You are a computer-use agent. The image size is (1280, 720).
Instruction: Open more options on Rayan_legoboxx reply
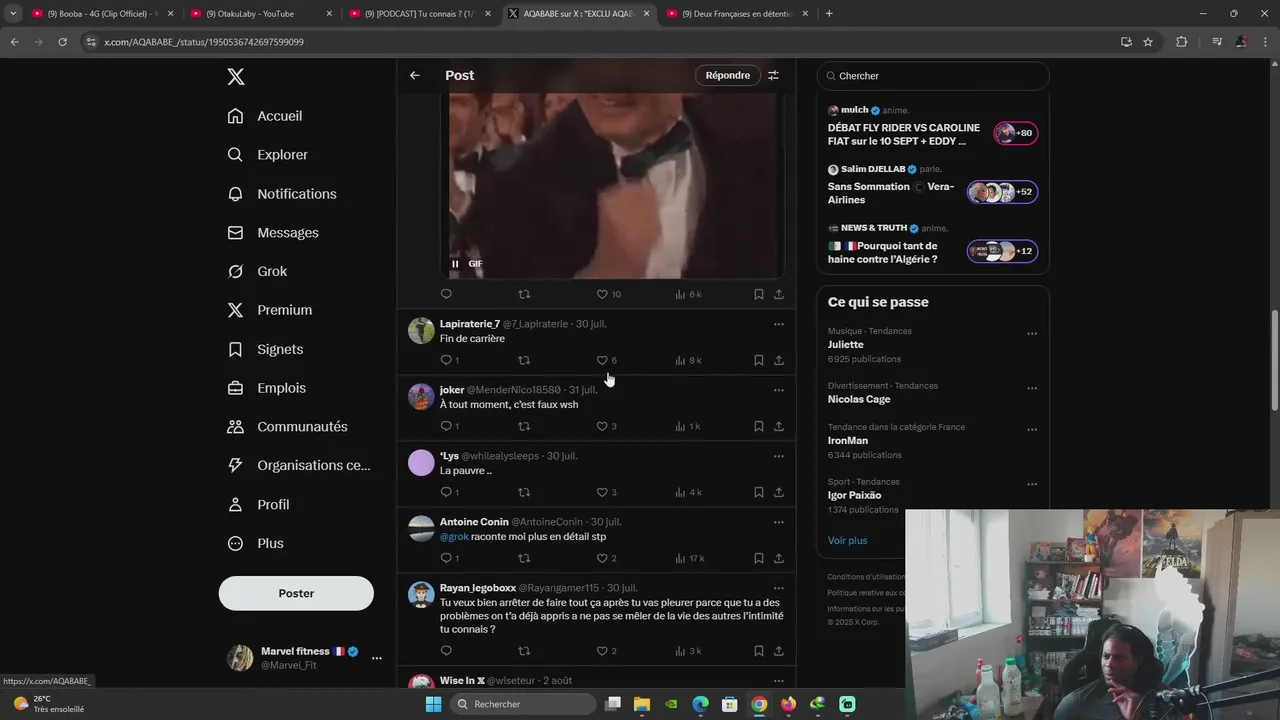point(778,588)
